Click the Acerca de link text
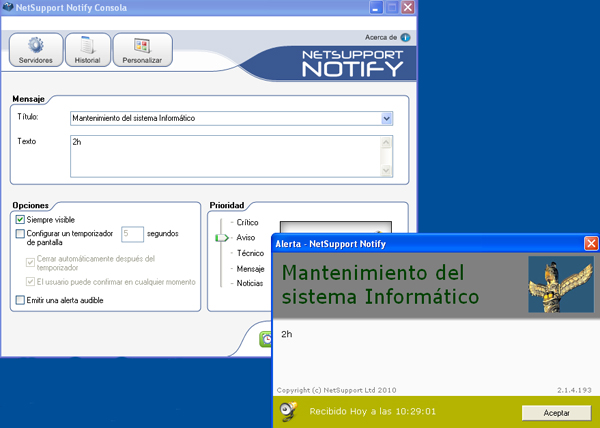600x428 pixels. tap(381, 37)
